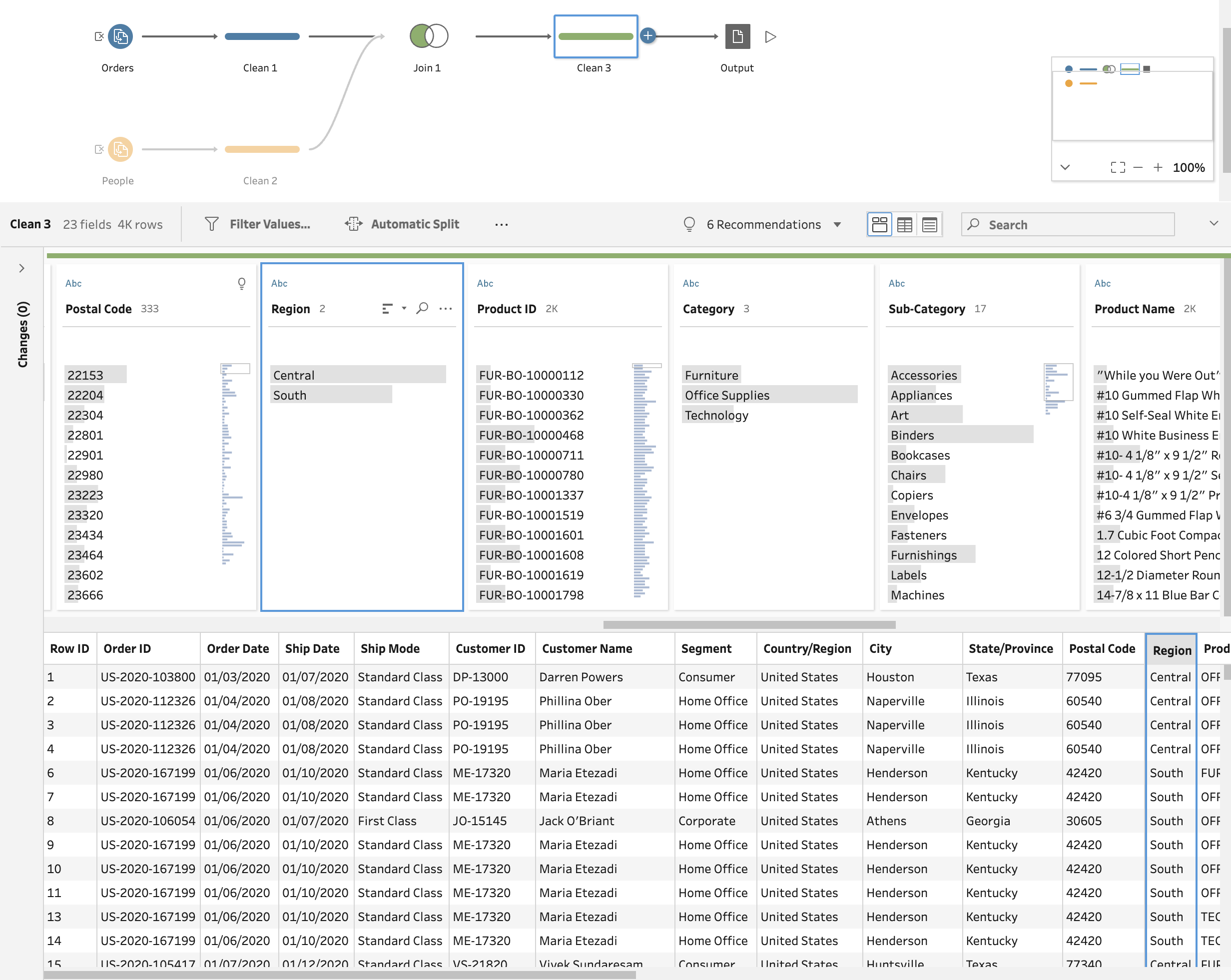
Task: Click the refresh icon beside Orders input
Action: (99, 36)
